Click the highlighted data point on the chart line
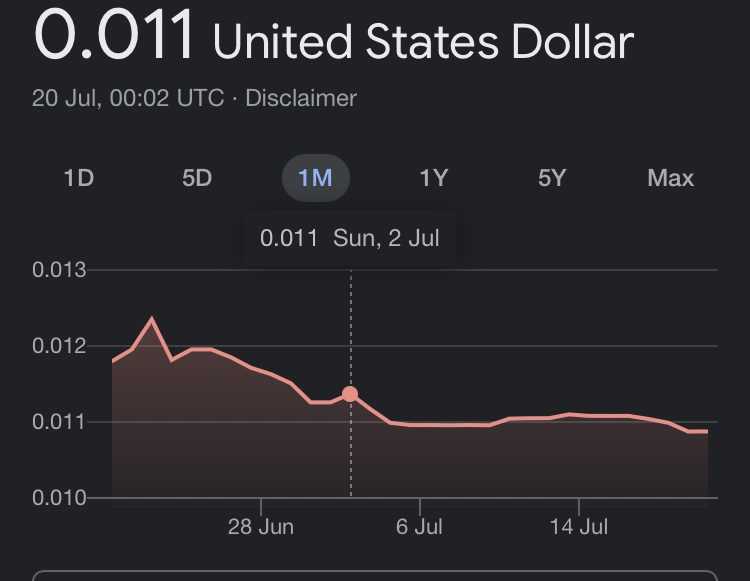This screenshot has width=750, height=581. click(x=350, y=394)
